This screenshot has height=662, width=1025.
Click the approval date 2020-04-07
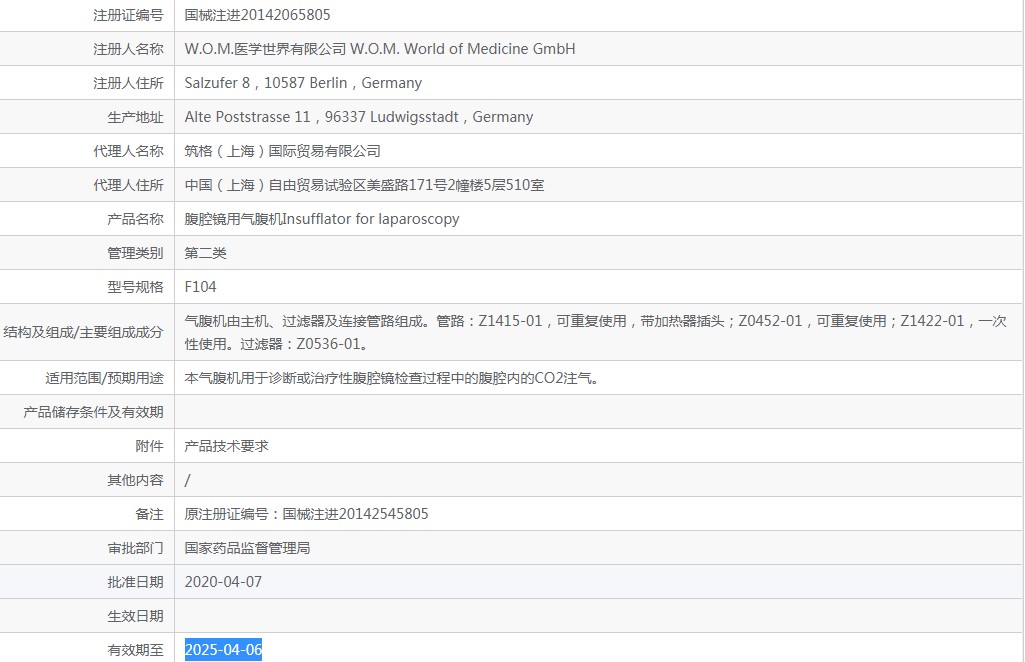(x=224, y=582)
